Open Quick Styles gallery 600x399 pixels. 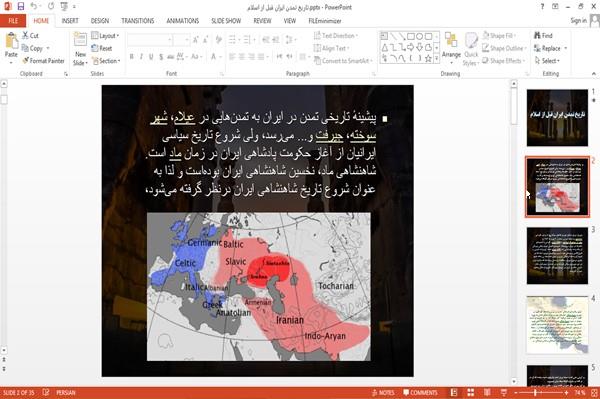(x=471, y=49)
